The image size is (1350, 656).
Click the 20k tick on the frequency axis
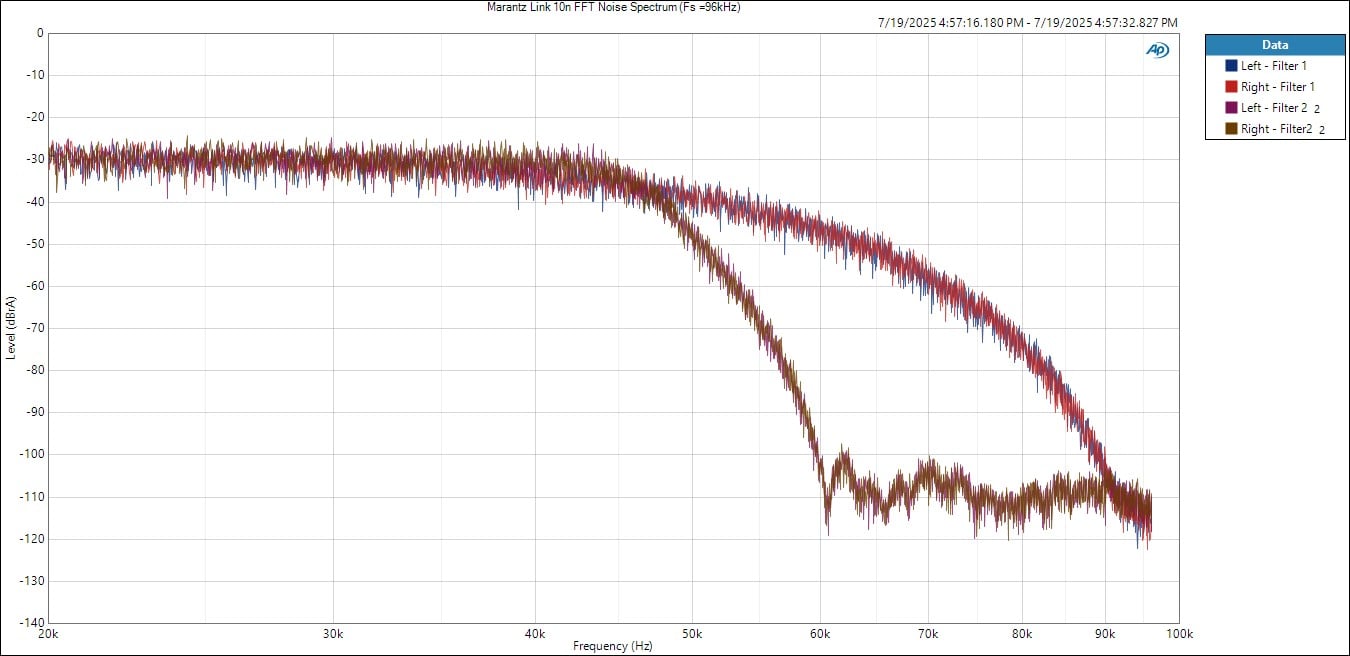[47, 633]
